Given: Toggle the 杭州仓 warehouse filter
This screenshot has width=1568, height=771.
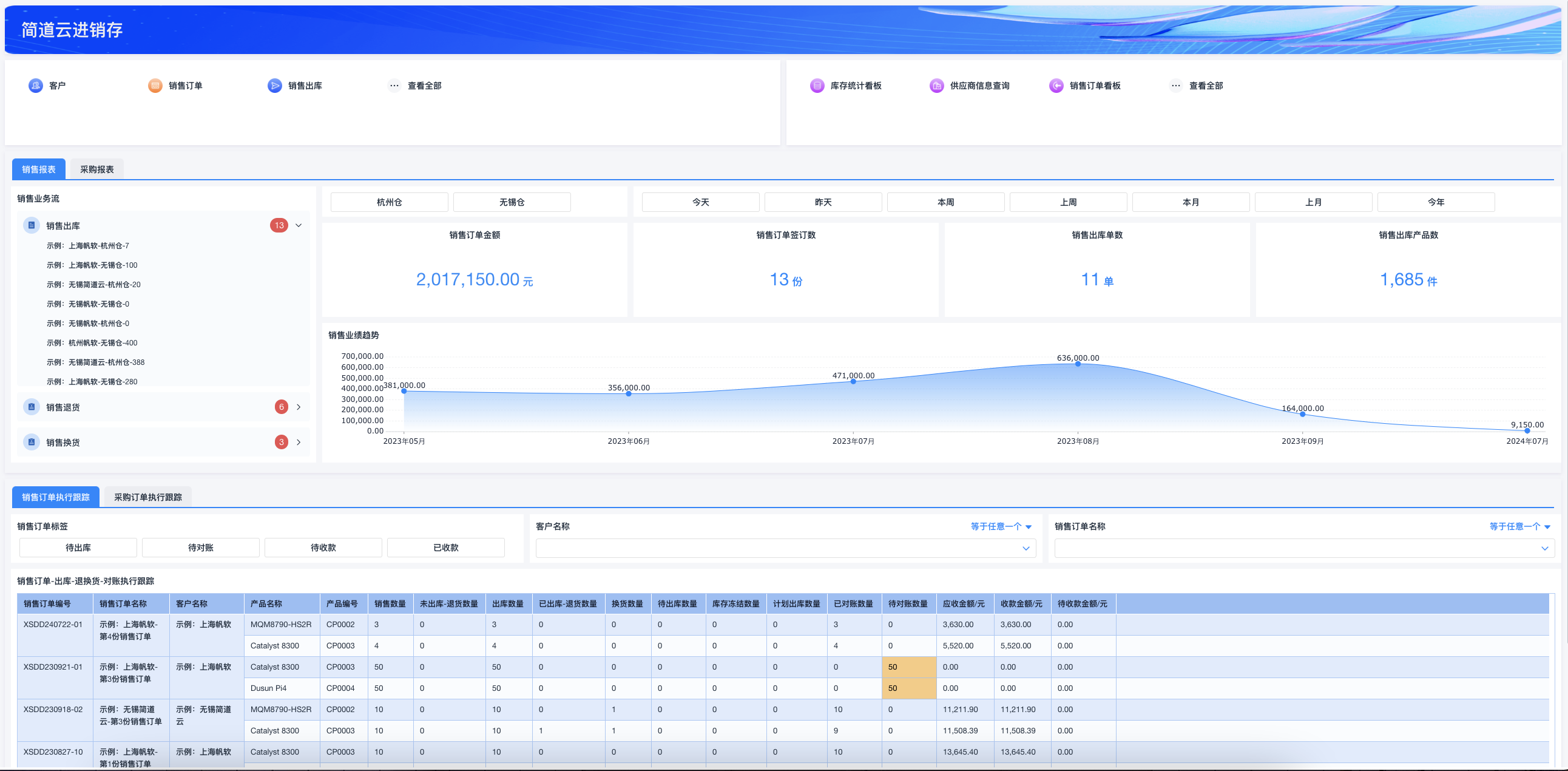Looking at the screenshot, I should (389, 202).
